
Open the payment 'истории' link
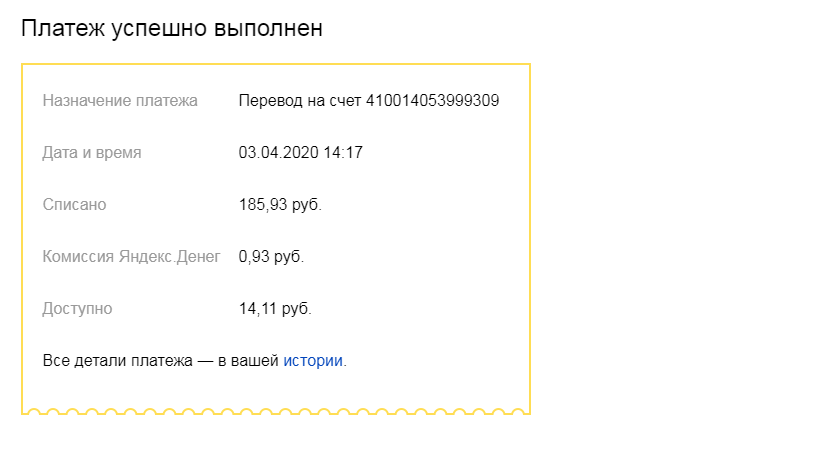tap(313, 360)
